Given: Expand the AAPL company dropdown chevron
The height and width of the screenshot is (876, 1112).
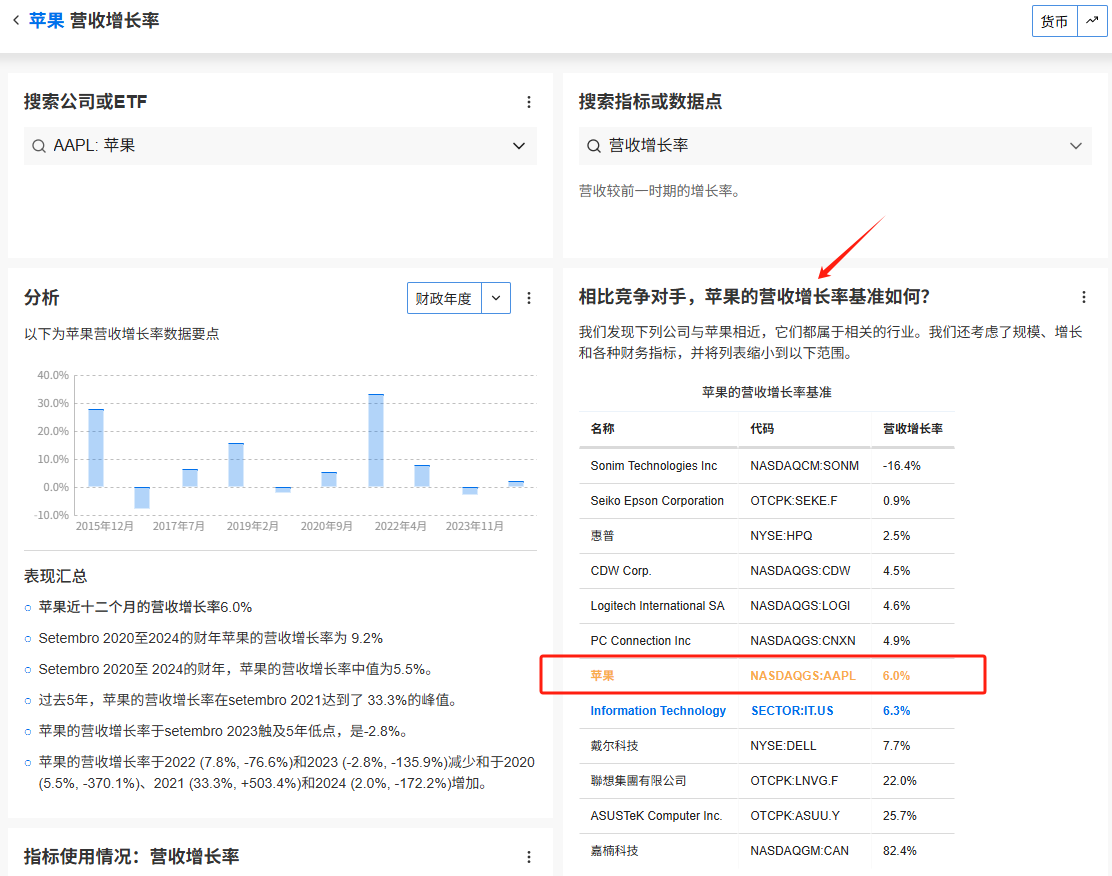Looking at the screenshot, I should pyautogui.click(x=519, y=146).
